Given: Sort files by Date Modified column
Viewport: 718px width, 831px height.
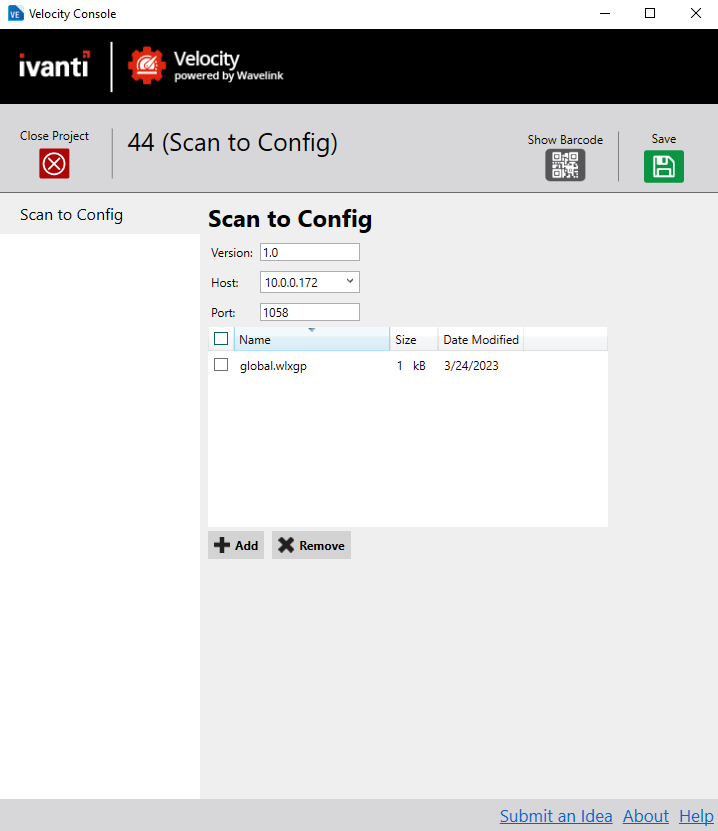Looking at the screenshot, I should [x=481, y=340].
